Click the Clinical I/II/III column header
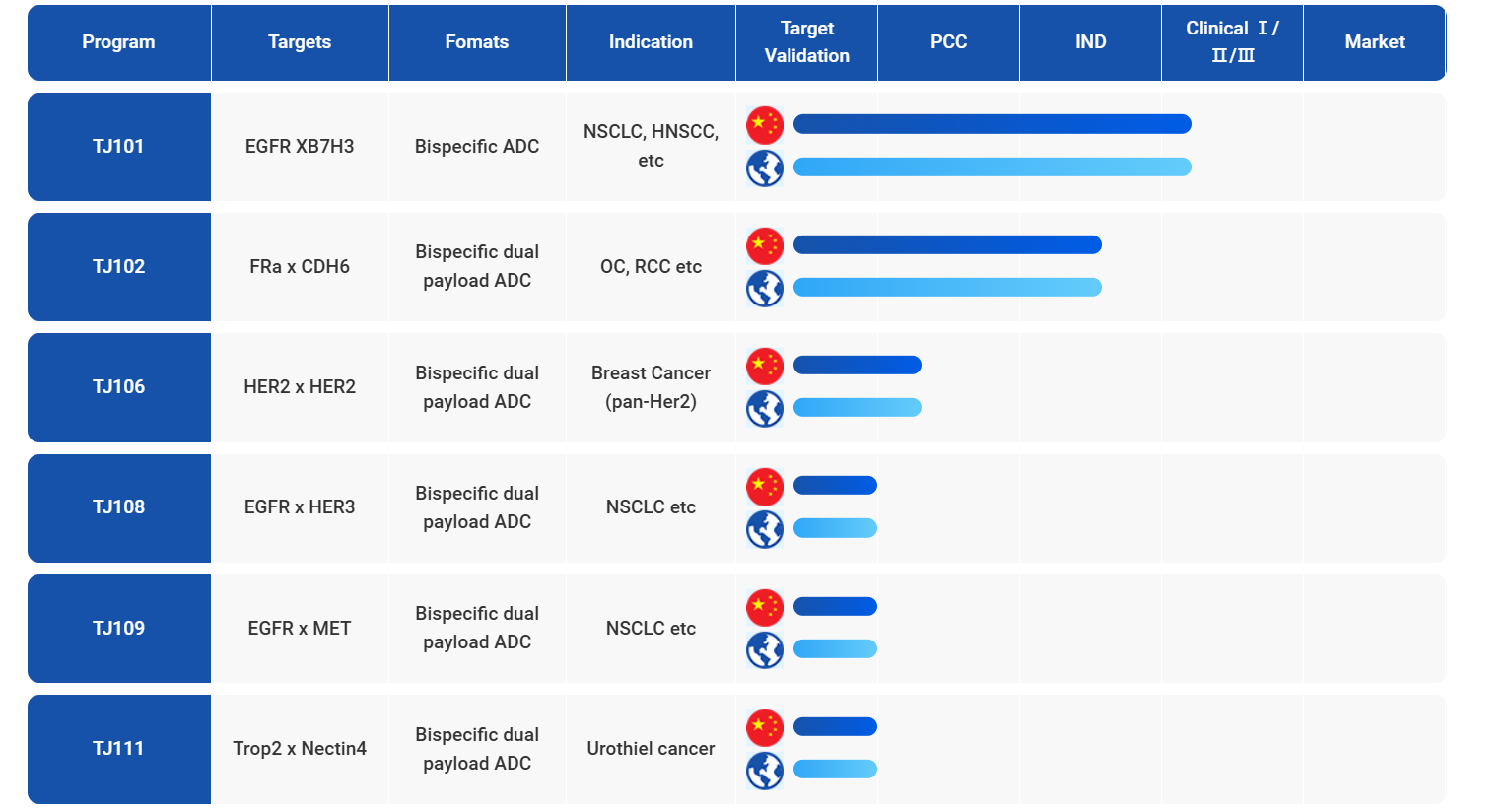The width and height of the screenshot is (1512, 810). [1232, 42]
